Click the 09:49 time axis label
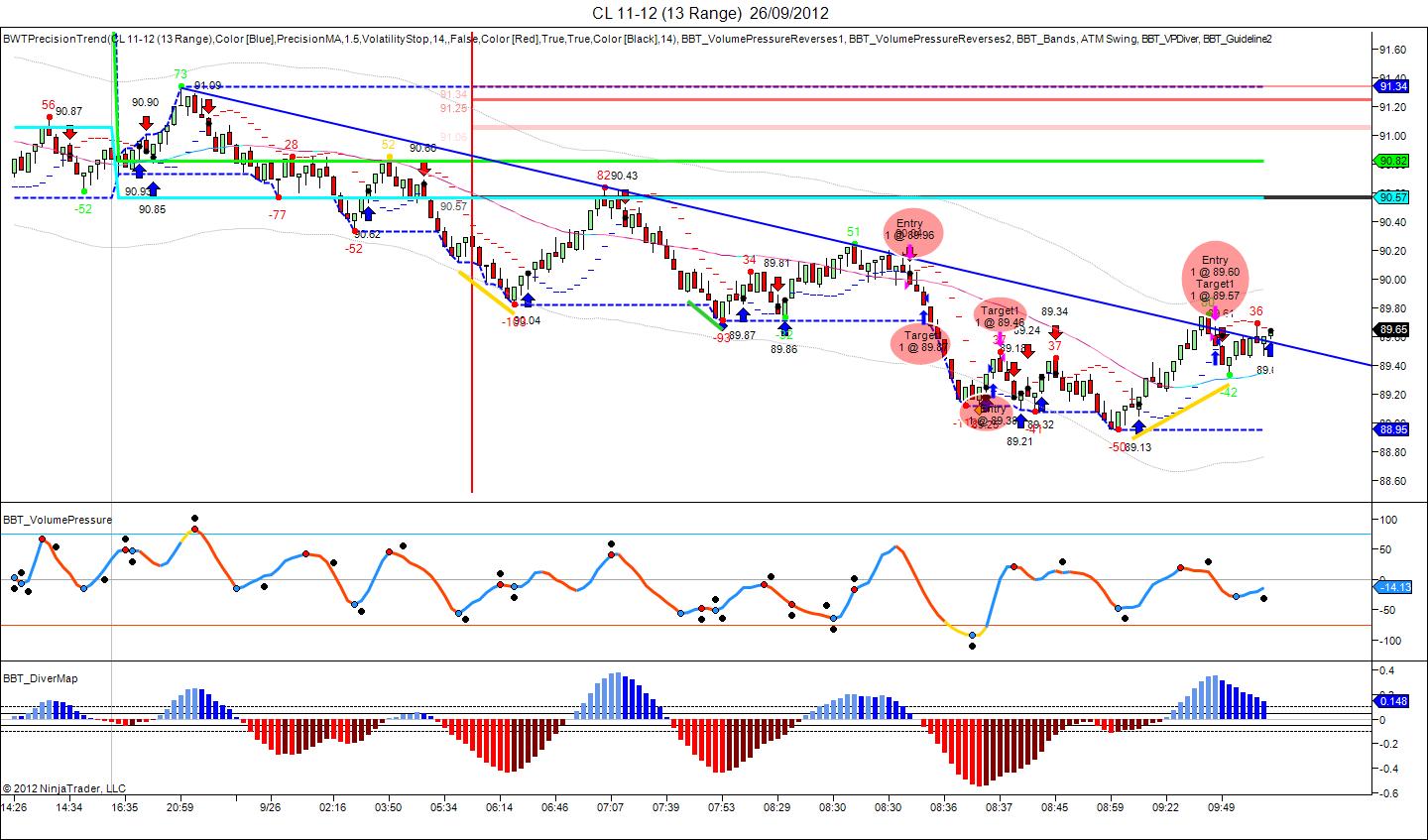 1223,807
